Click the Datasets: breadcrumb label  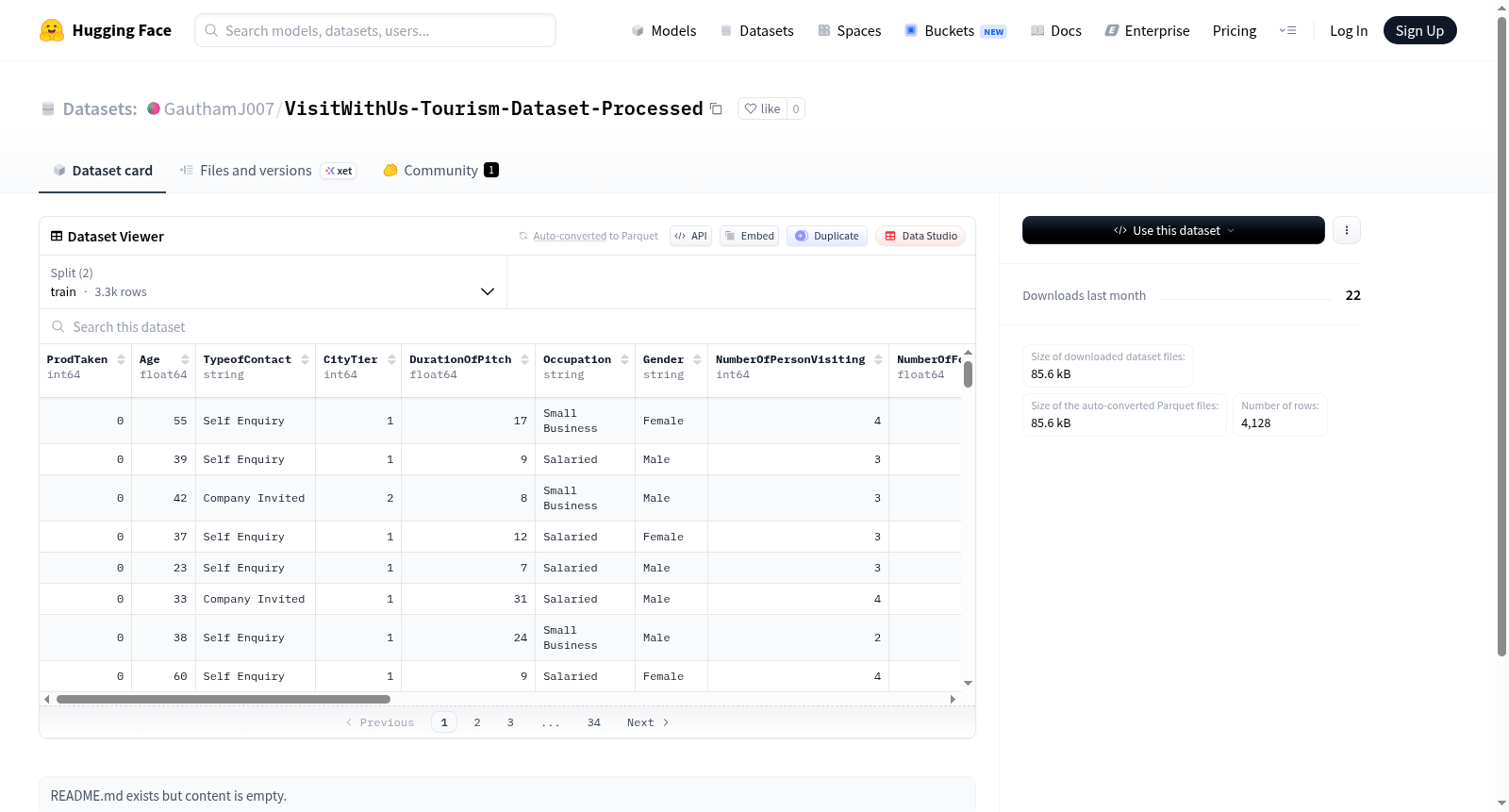(100, 108)
